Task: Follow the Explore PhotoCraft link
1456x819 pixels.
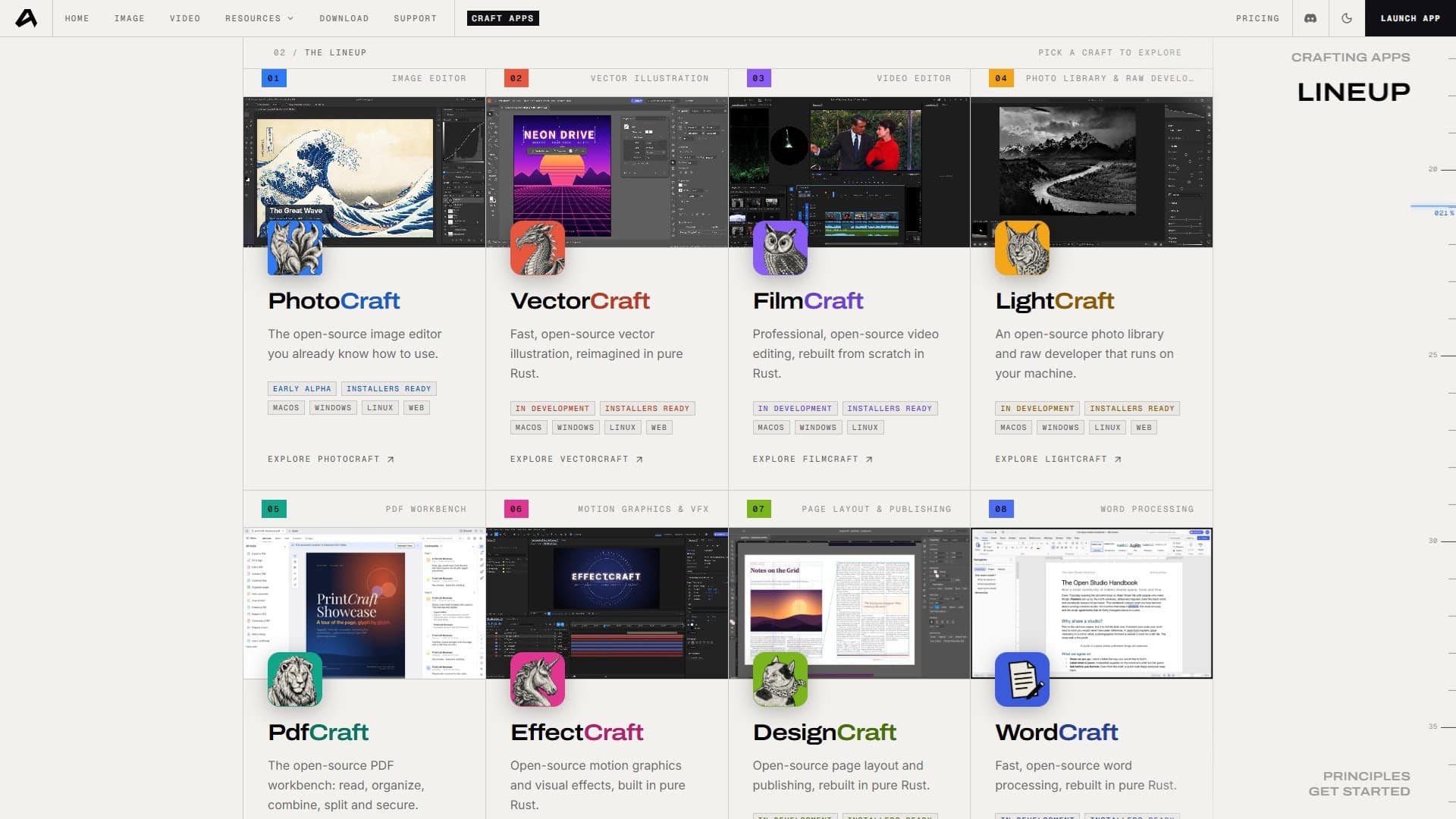Action: tap(331, 460)
